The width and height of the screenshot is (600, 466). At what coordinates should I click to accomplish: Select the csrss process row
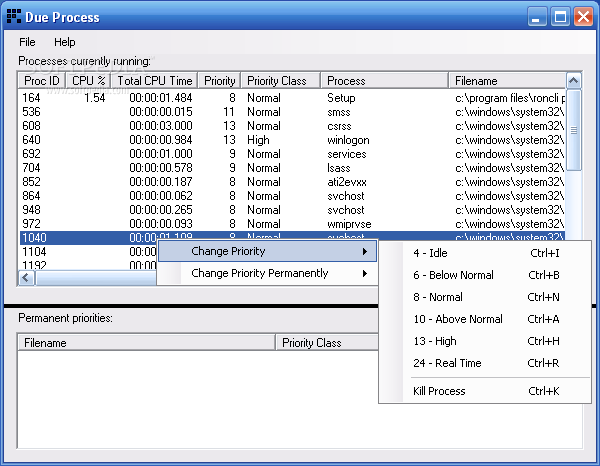click(292, 126)
